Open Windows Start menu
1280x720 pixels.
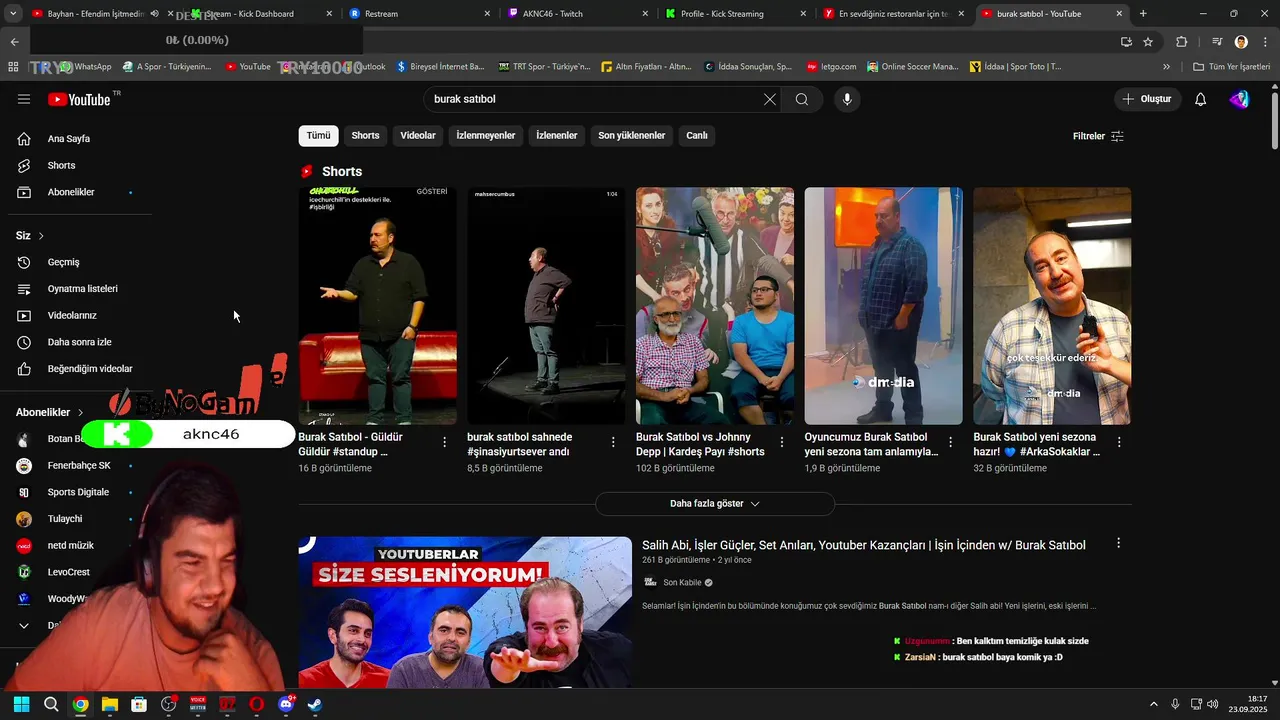tap(21, 704)
